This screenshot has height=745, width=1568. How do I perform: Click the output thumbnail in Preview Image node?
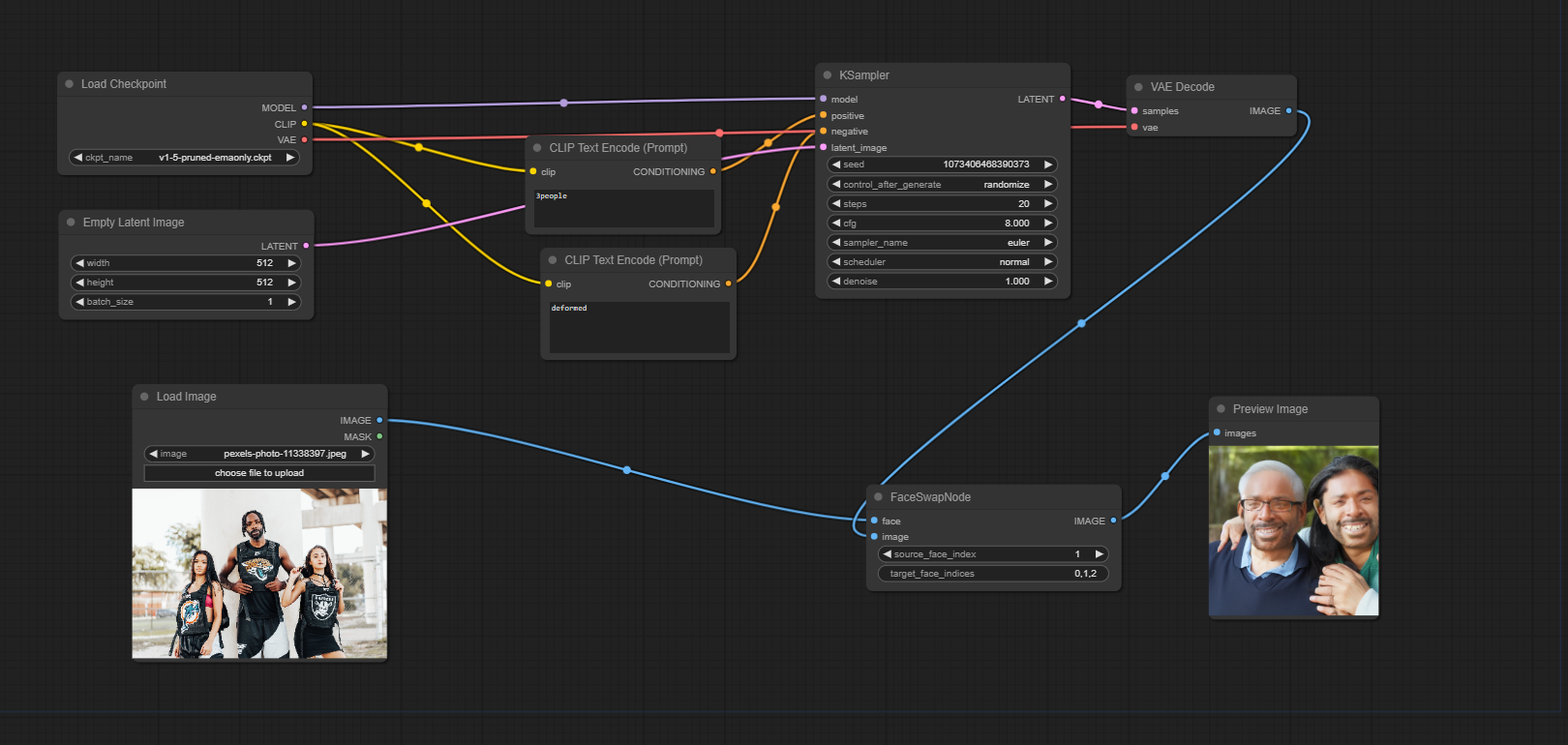[x=1294, y=530]
